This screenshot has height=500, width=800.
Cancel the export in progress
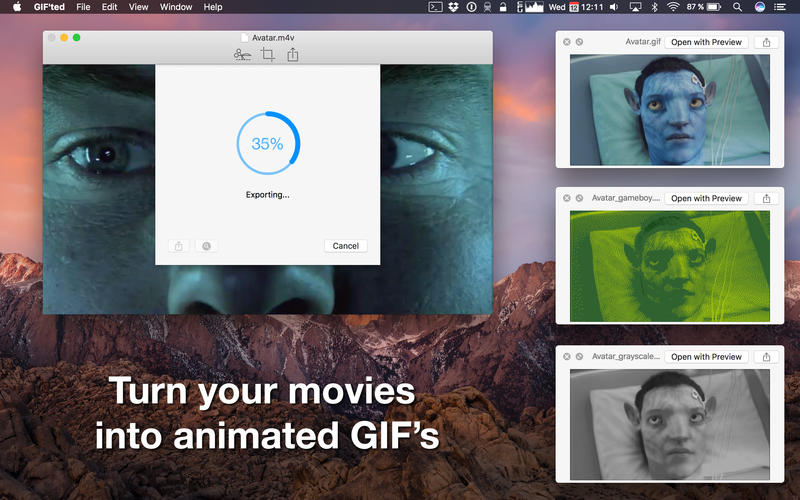(345, 246)
